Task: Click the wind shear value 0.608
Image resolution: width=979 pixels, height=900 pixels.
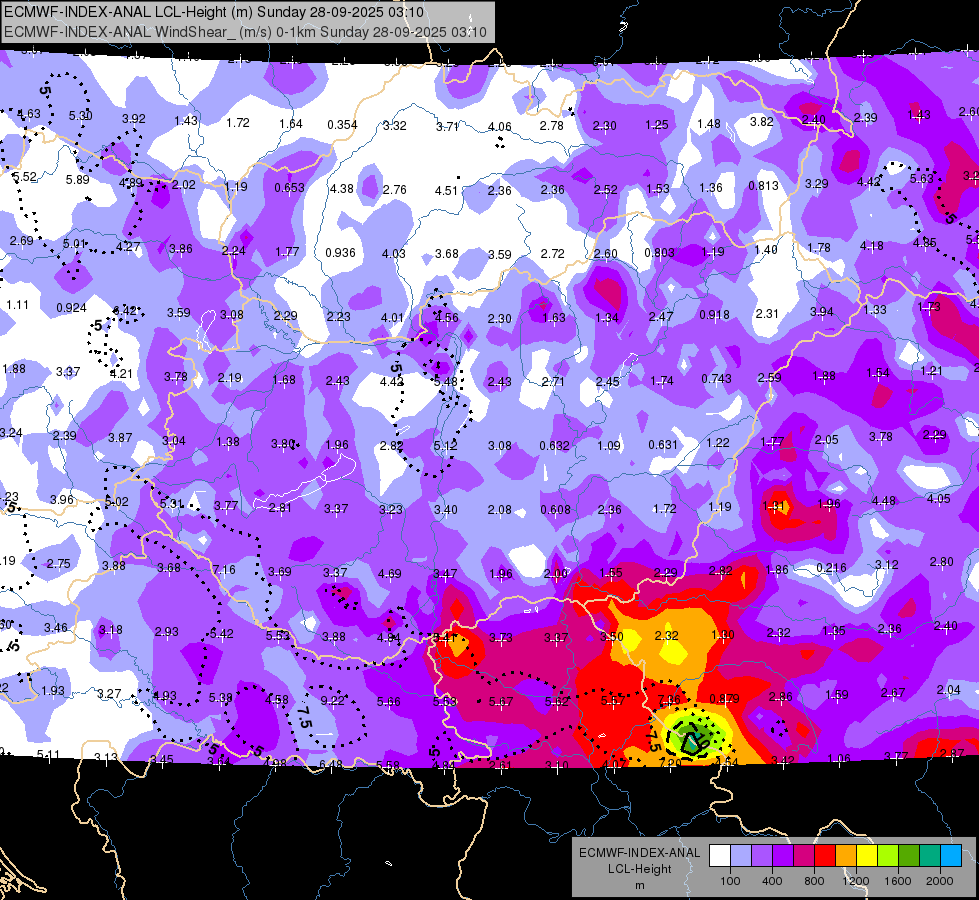Action: point(556,510)
